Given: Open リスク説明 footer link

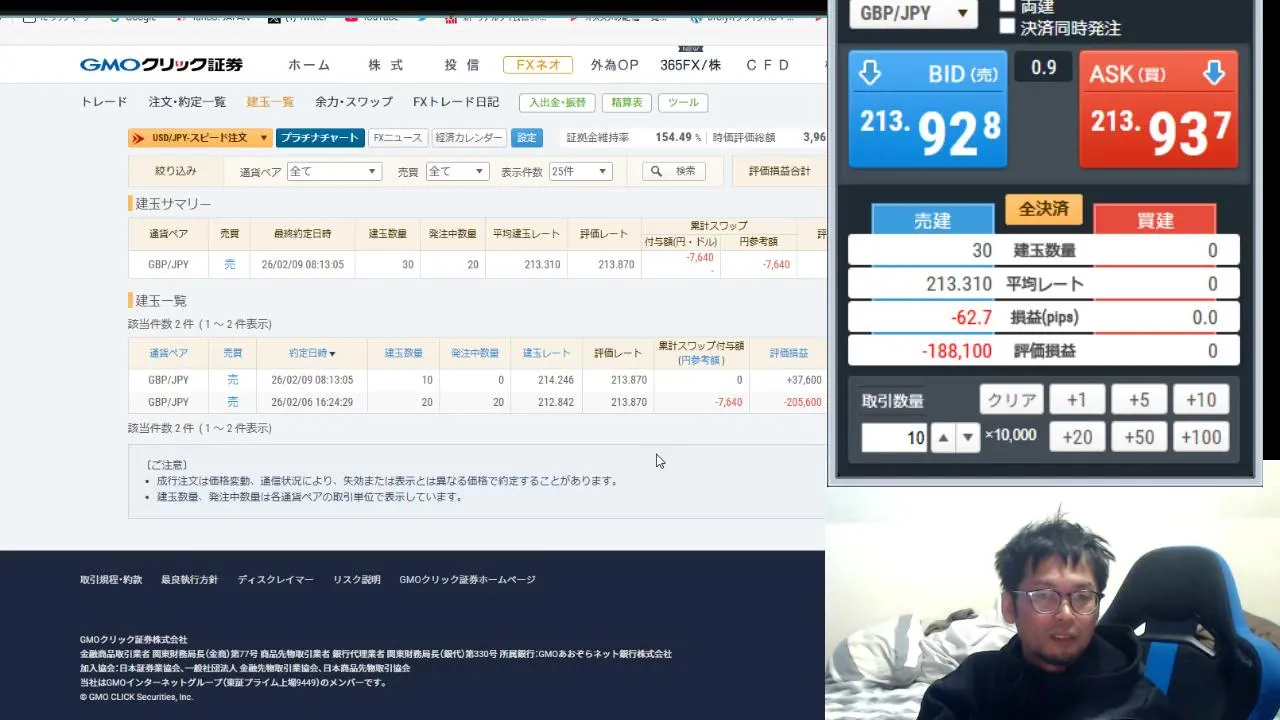Looking at the screenshot, I should 357,580.
